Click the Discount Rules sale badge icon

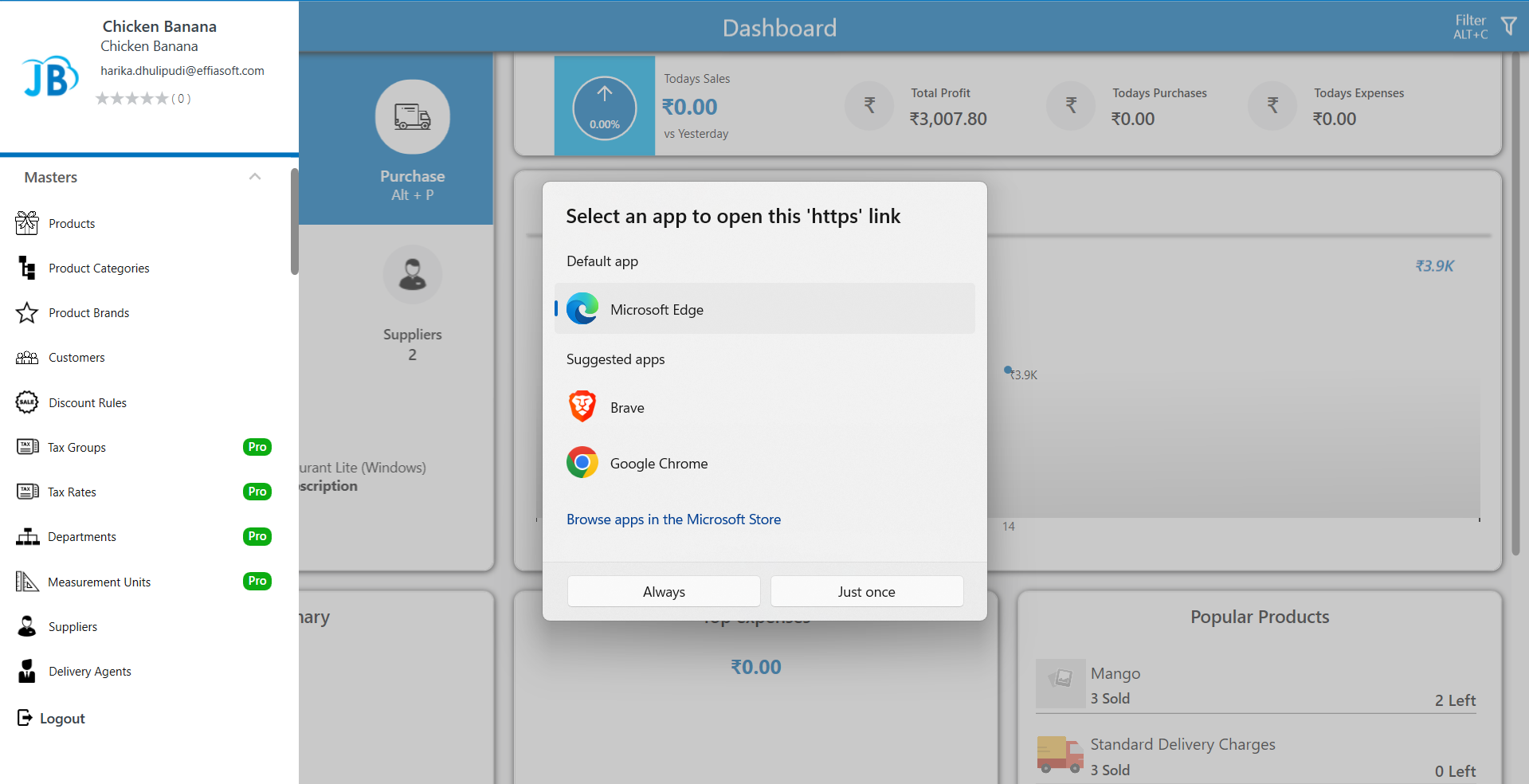27,402
